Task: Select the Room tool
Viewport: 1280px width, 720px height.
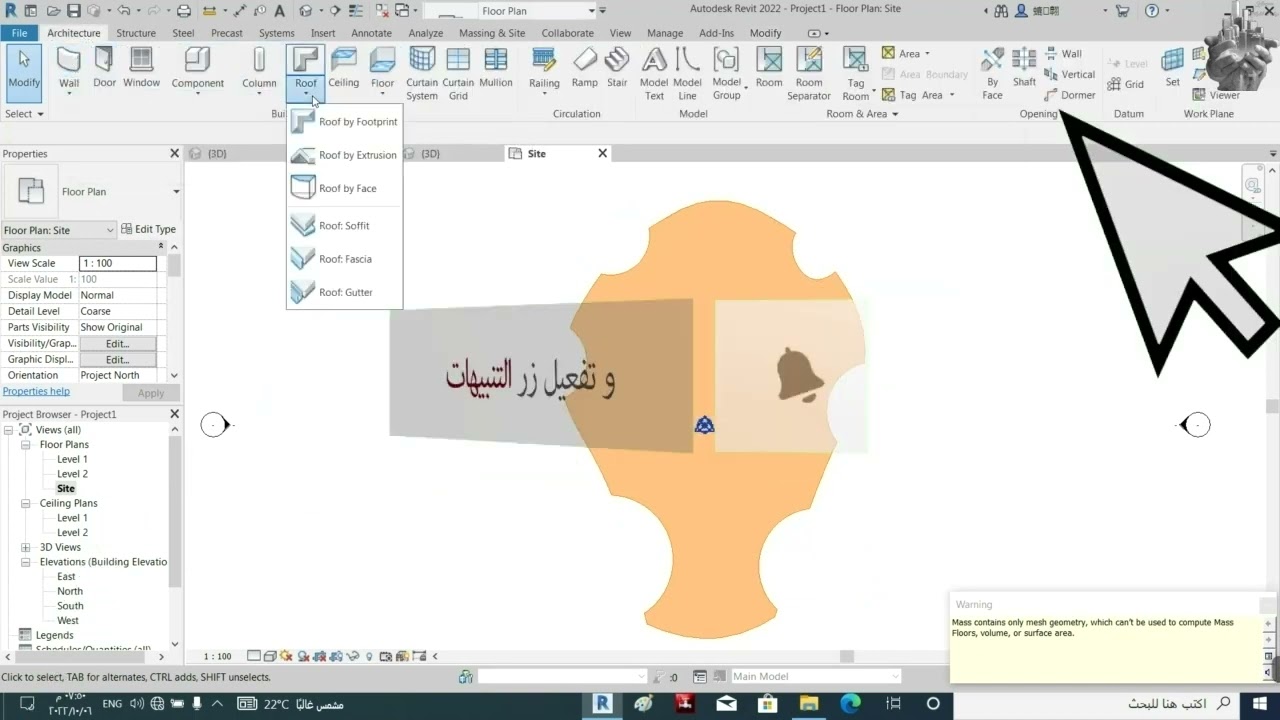Action: coord(769,67)
